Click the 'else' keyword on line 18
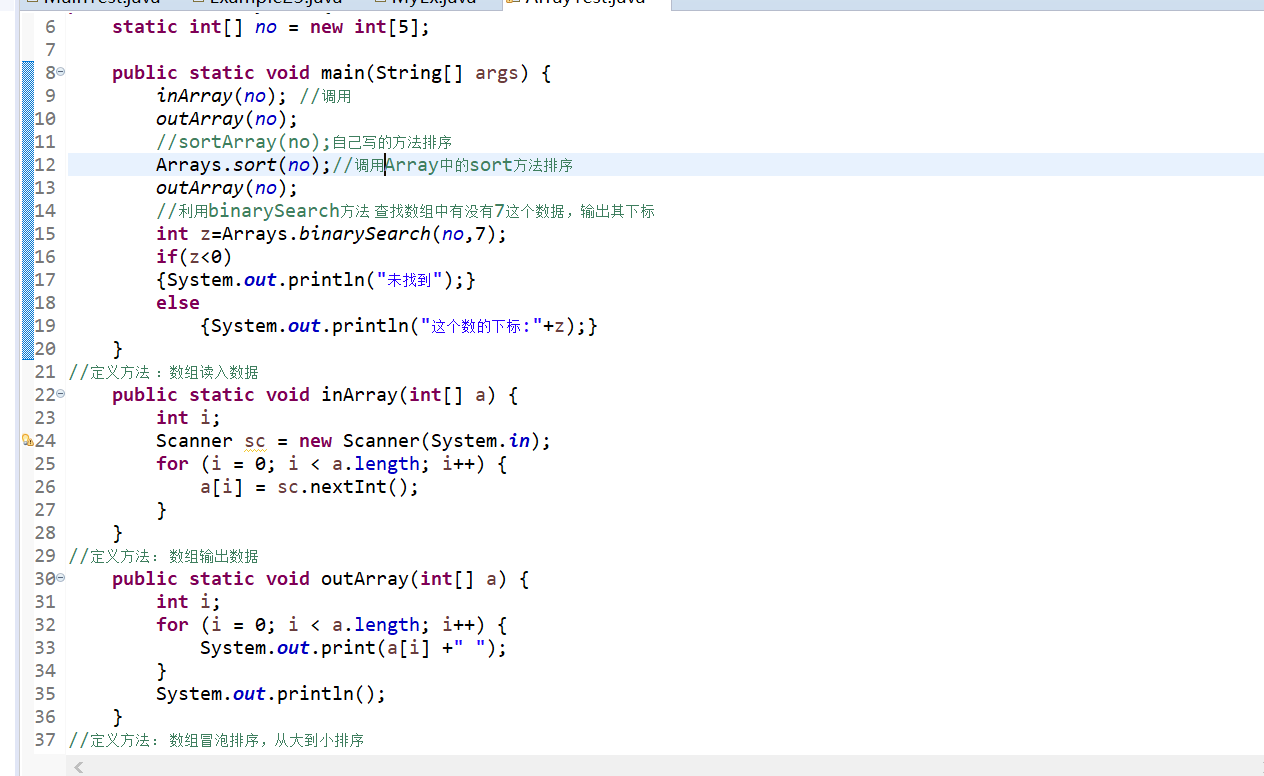The width and height of the screenshot is (1264, 776). 178,303
